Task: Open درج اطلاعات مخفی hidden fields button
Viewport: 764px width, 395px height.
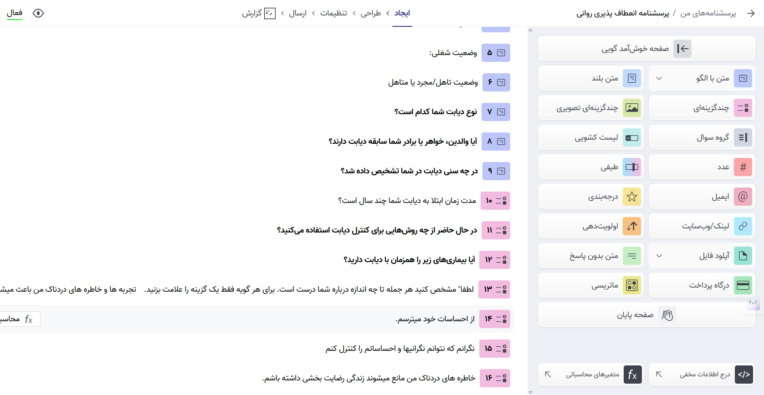Action: (702, 375)
